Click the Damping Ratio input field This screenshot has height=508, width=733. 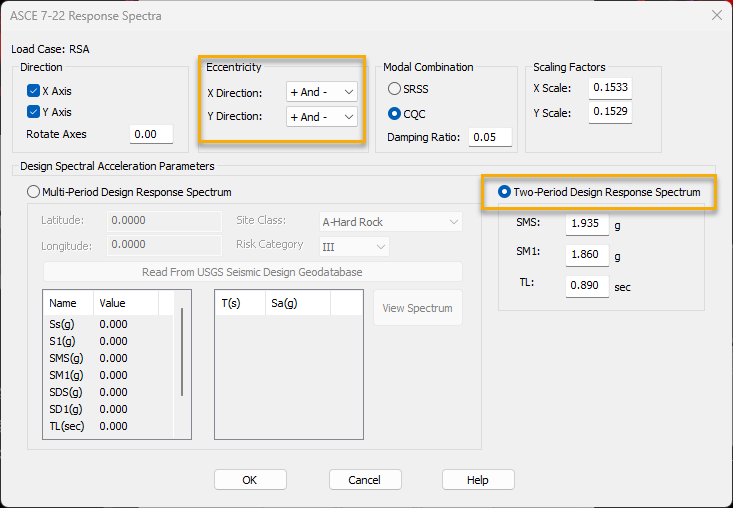pos(490,137)
